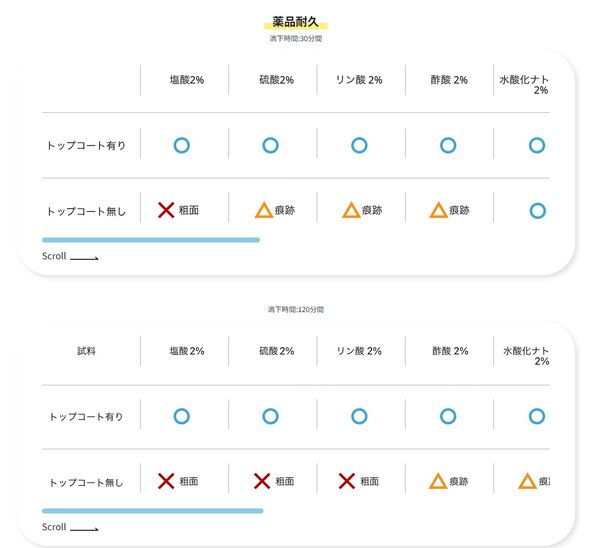This screenshot has width=600, height=548.
Task: Click the red X under 硫酸2% in the 120分間 table
Action: [x=262, y=481]
